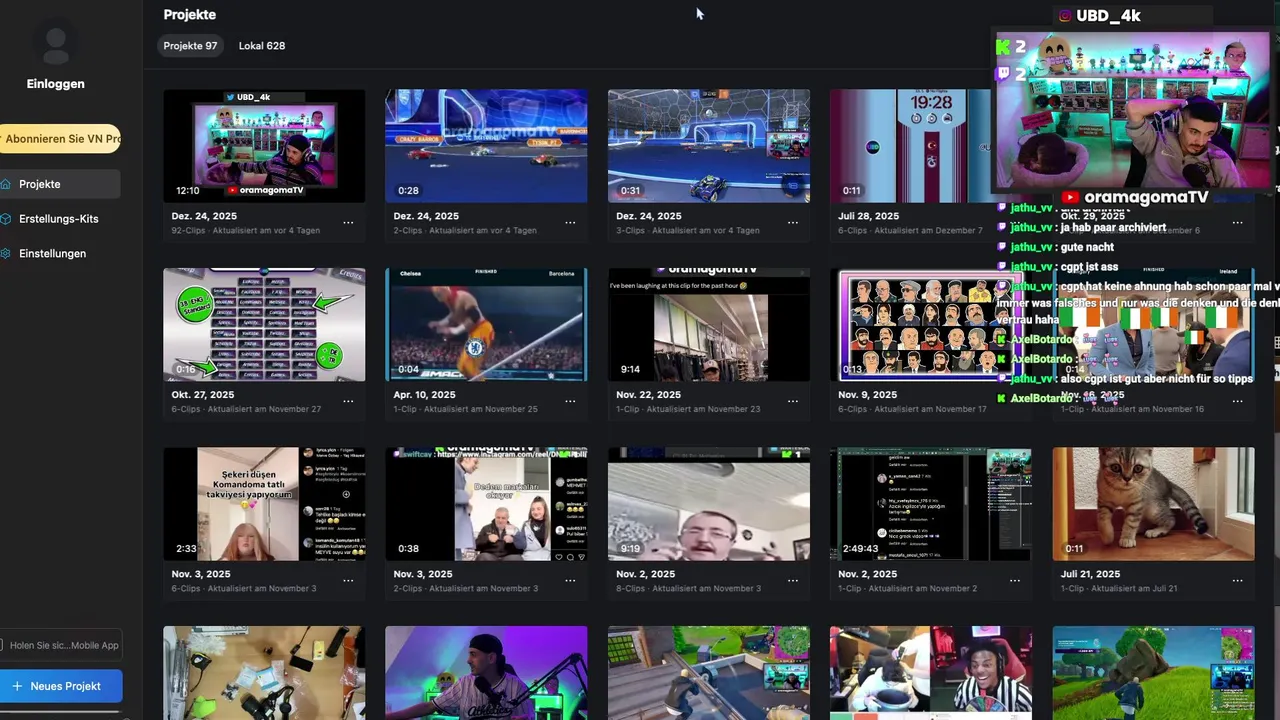Click the home icon beside Projekte in sidebar

coord(4,184)
